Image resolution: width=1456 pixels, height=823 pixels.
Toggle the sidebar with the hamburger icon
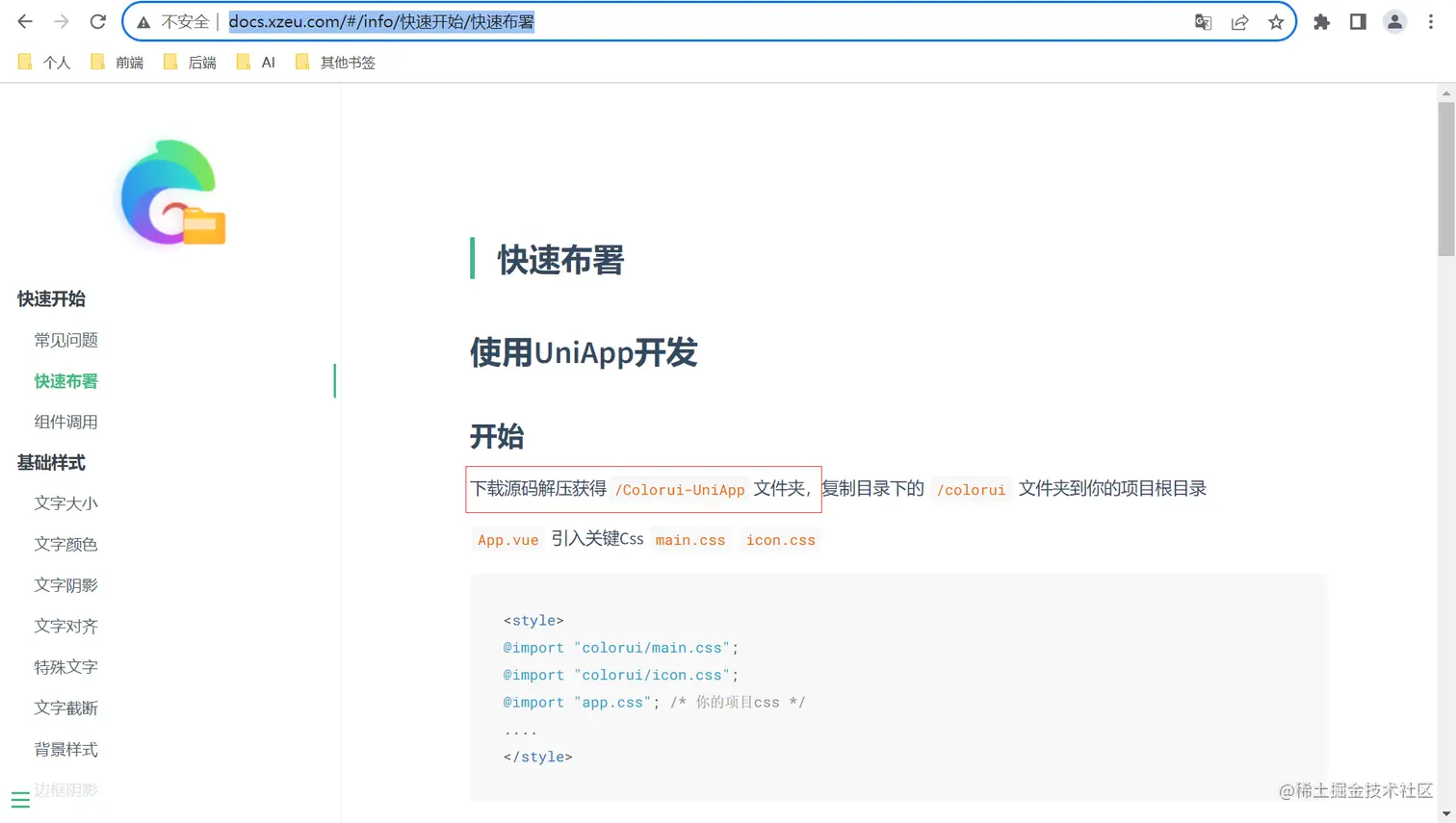click(x=20, y=800)
